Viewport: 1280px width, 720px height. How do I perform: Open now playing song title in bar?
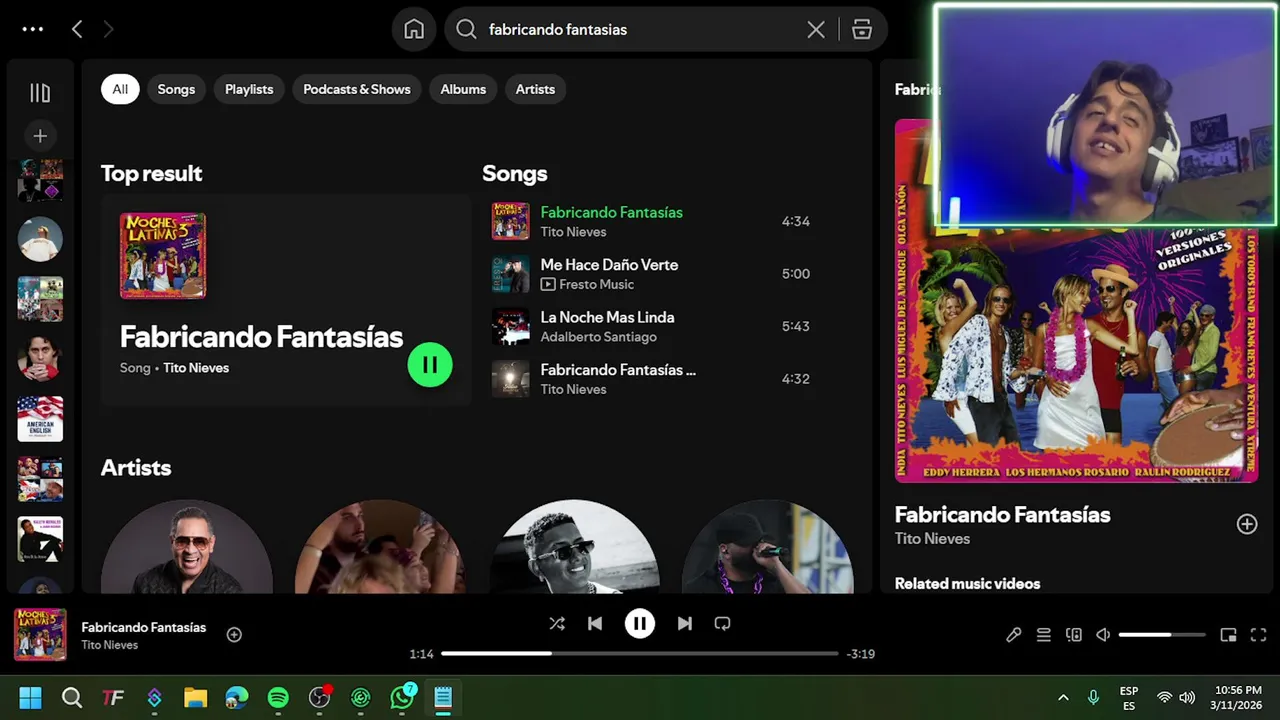[143, 627]
